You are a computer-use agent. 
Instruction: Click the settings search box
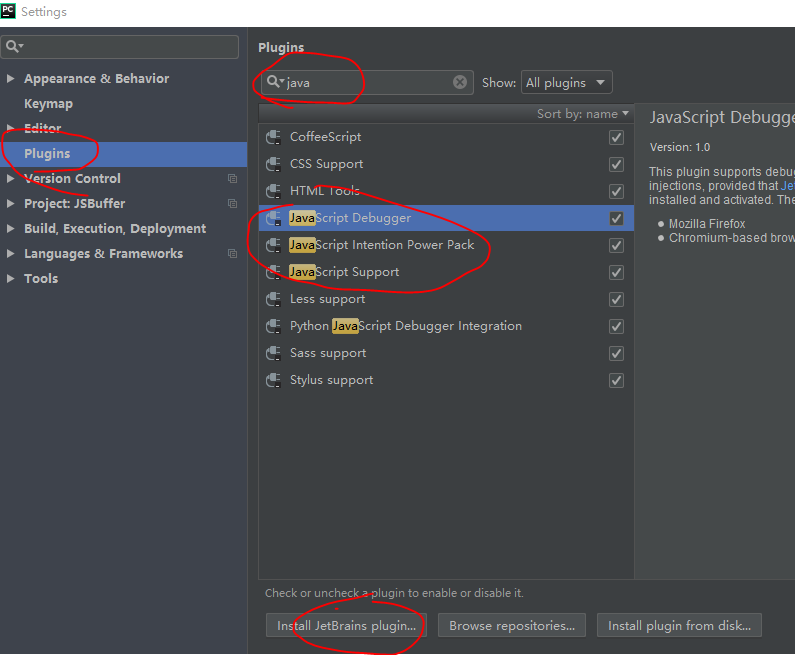tap(120, 47)
